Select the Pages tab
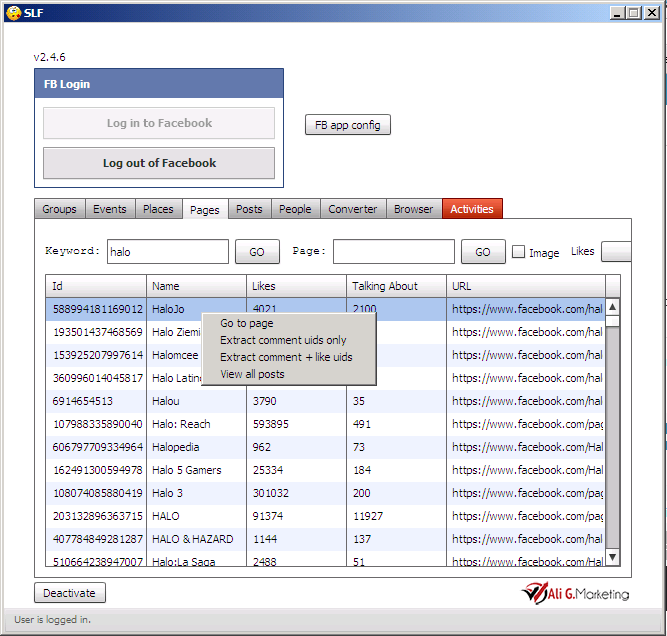This screenshot has height=636, width=667. point(205,210)
